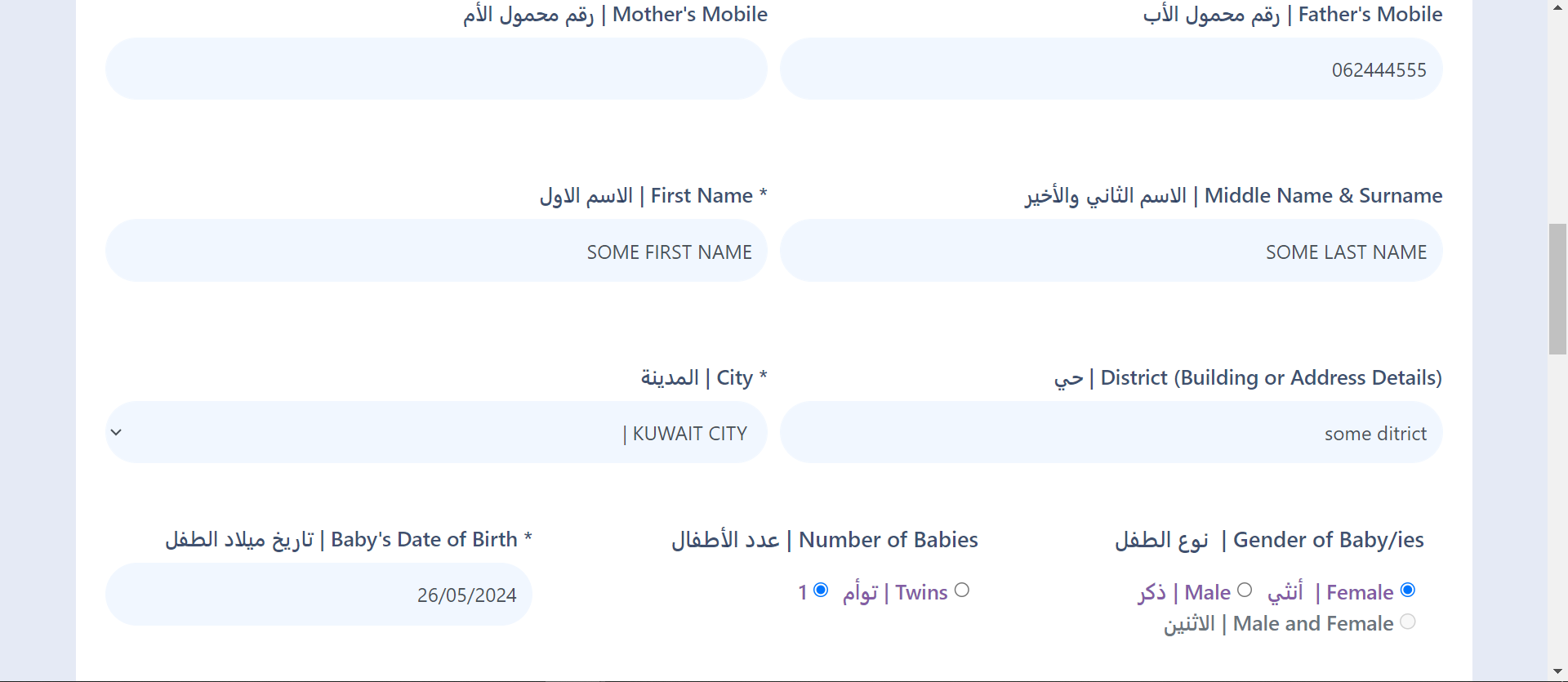Screen dimensions: 1568x682
Task: Select the 1 baby radio button
Action: (x=821, y=590)
